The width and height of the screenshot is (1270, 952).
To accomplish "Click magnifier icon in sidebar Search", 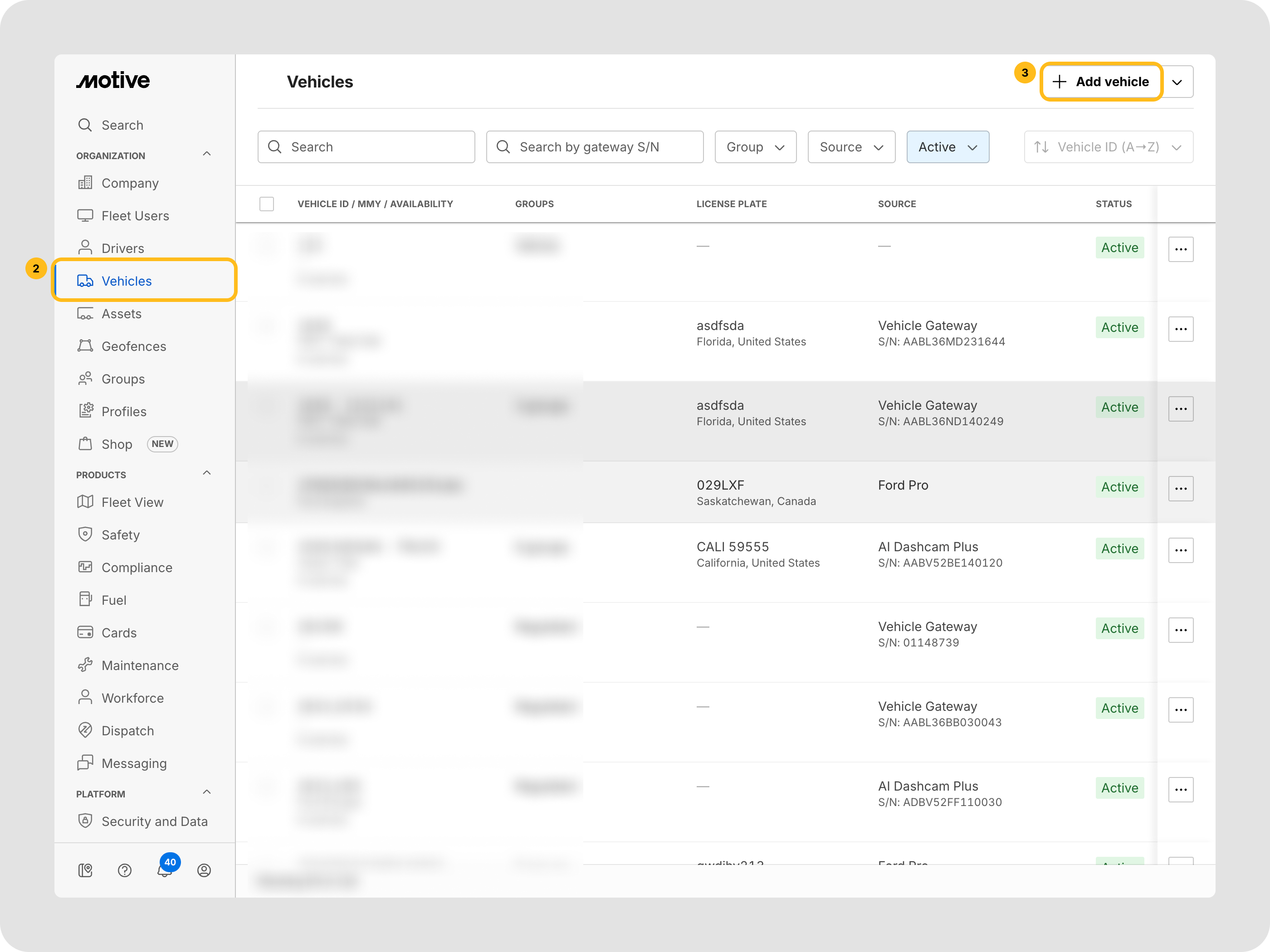I will point(85,125).
